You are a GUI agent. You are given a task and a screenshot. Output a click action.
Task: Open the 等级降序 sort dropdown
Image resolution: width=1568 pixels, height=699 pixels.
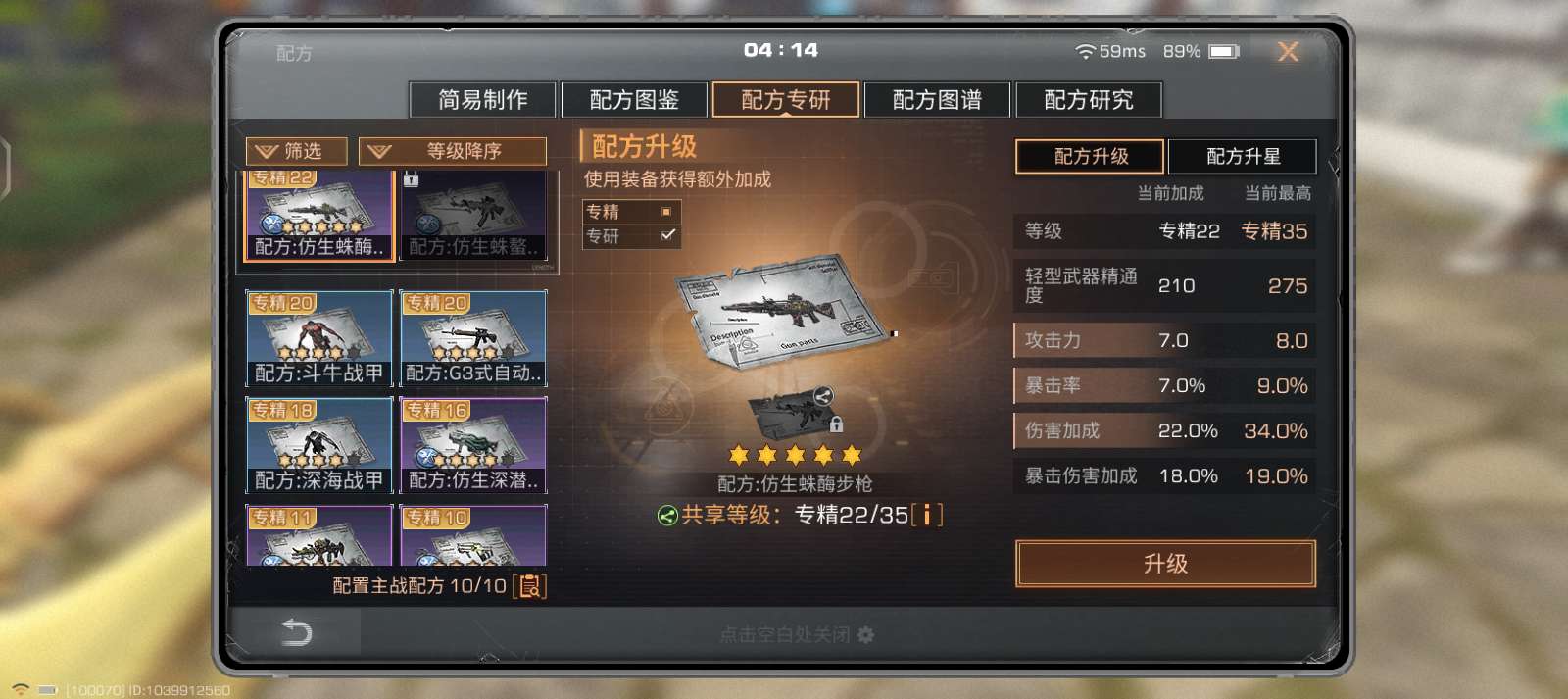[453, 151]
